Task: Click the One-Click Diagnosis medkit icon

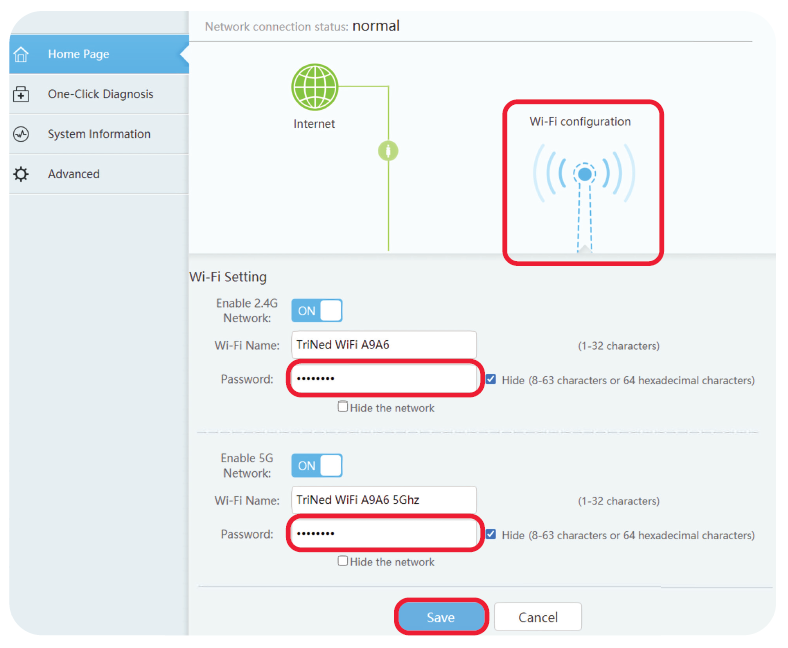Action: point(21,94)
